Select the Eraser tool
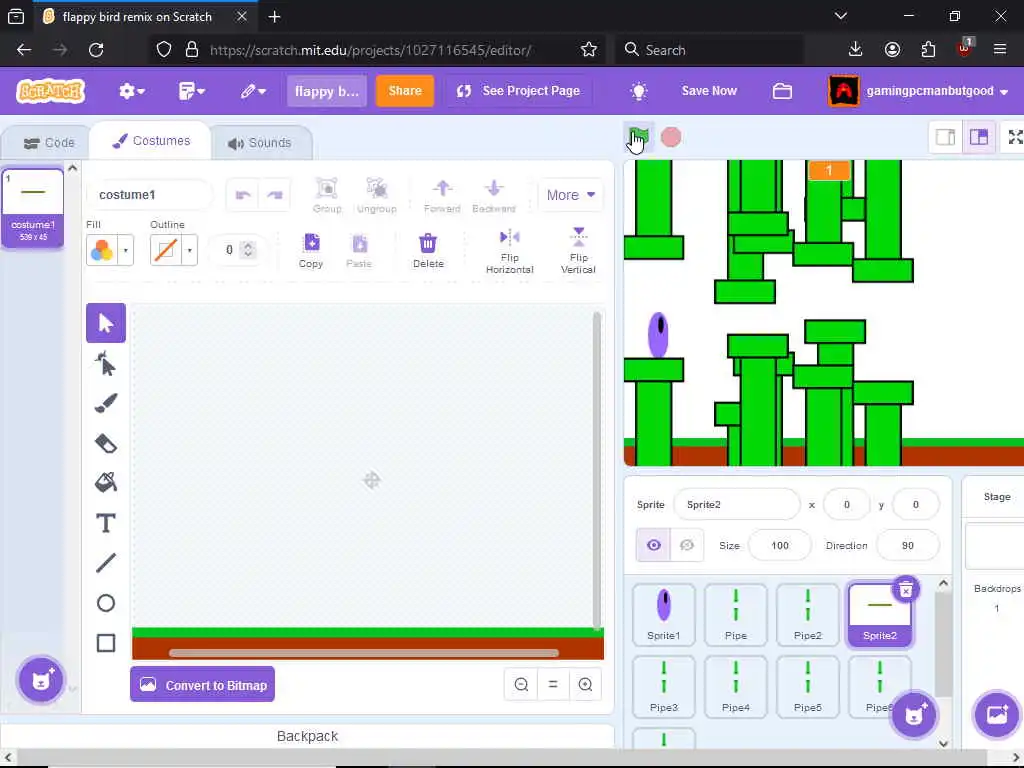Screen dimensions: 1024x768 click(106, 443)
